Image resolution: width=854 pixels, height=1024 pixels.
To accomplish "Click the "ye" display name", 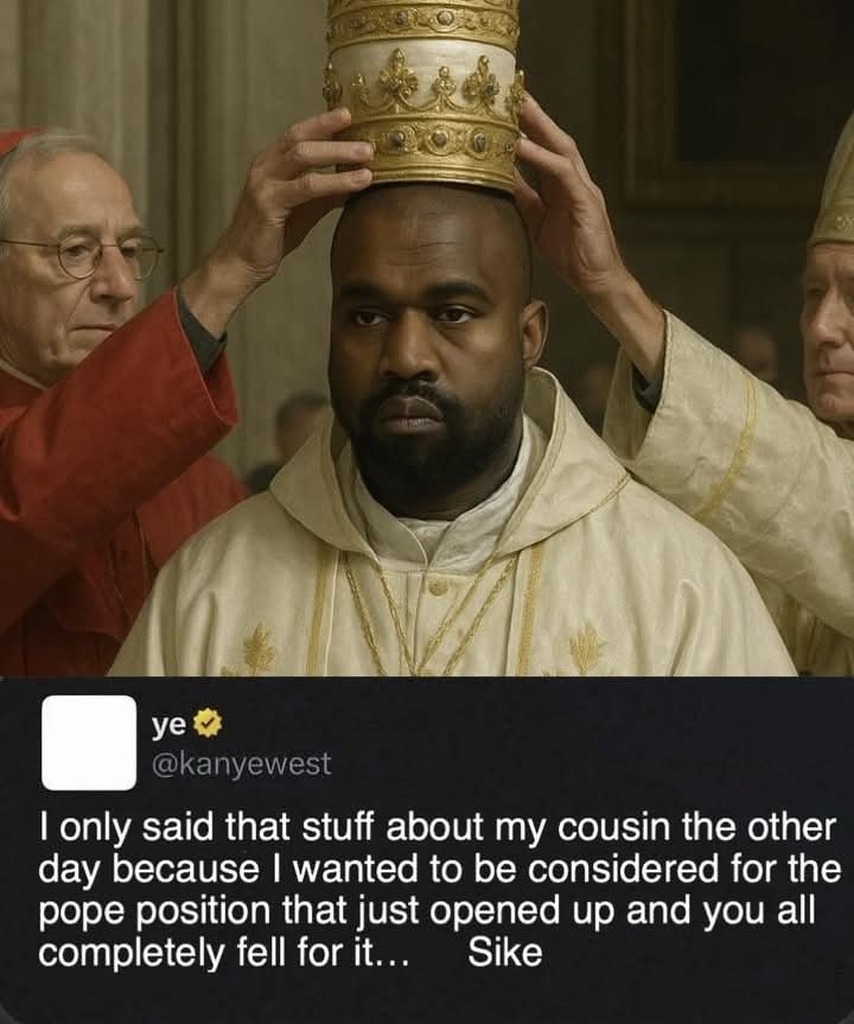I will tap(168, 726).
